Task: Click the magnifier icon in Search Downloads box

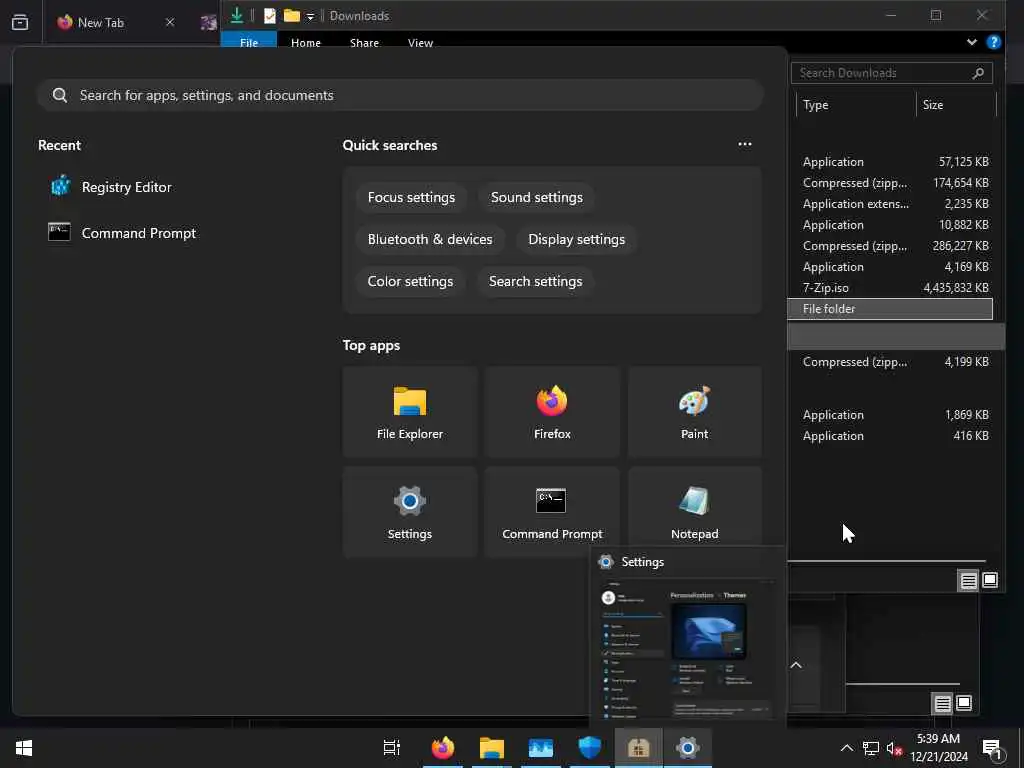Action: 978,73
